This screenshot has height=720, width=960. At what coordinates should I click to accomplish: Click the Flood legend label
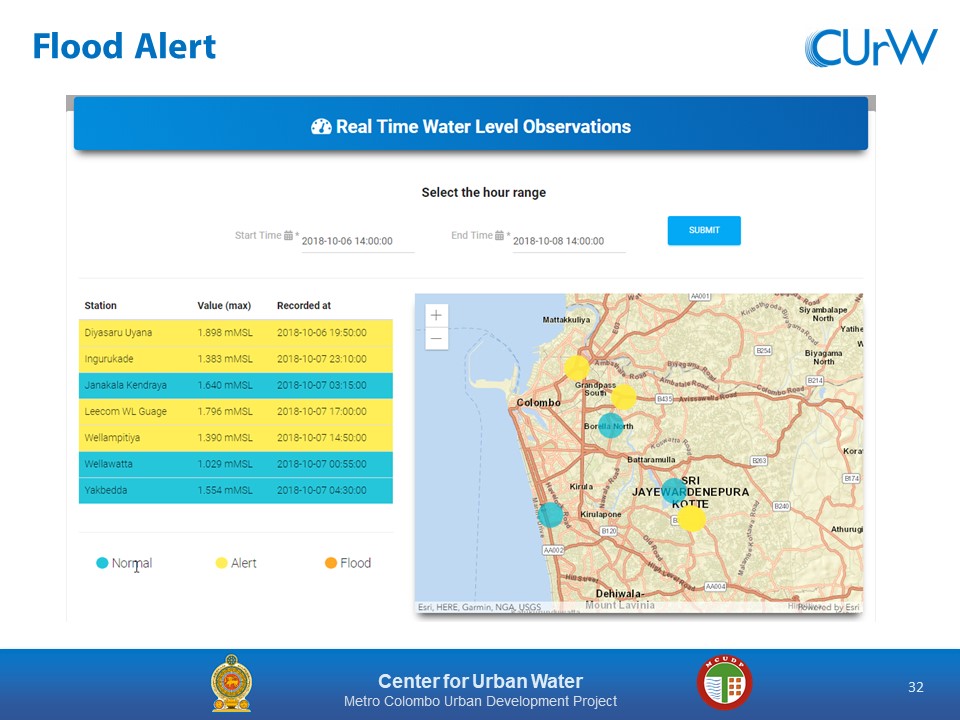point(356,563)
